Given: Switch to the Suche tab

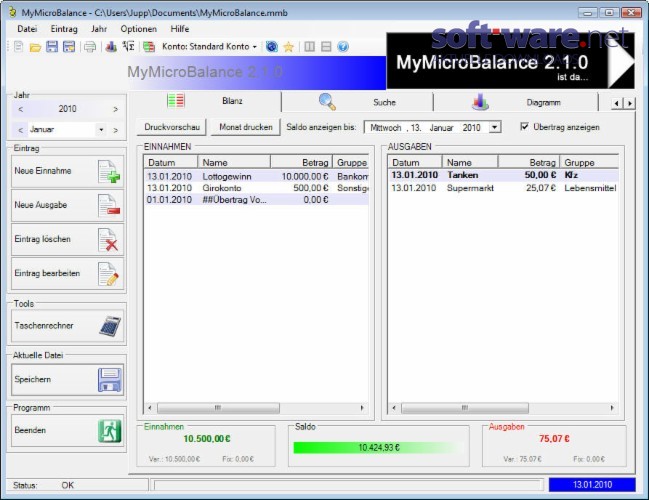Looking at the screenshot, I should [358, 102].
